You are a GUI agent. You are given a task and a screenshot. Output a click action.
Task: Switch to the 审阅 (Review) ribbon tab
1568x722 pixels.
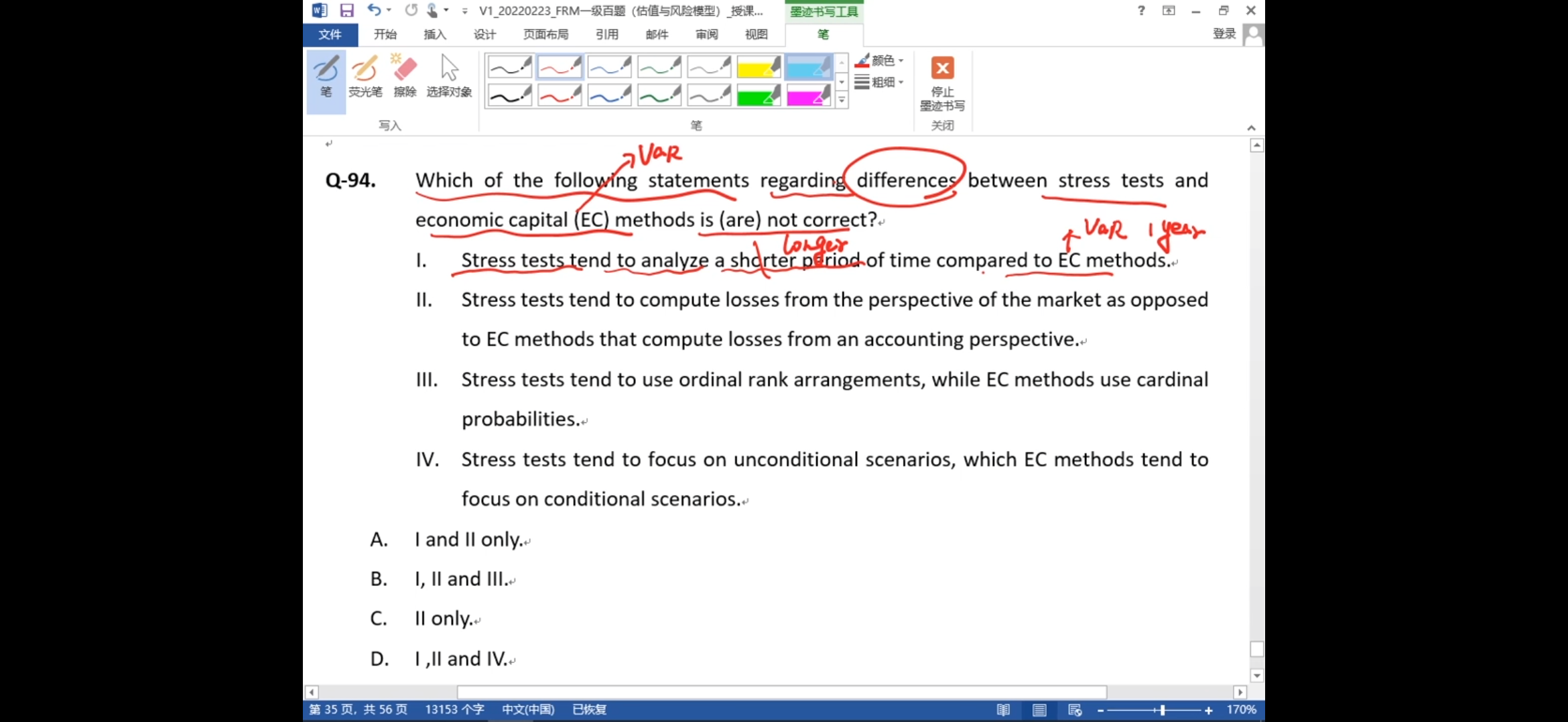pos(706,34)
